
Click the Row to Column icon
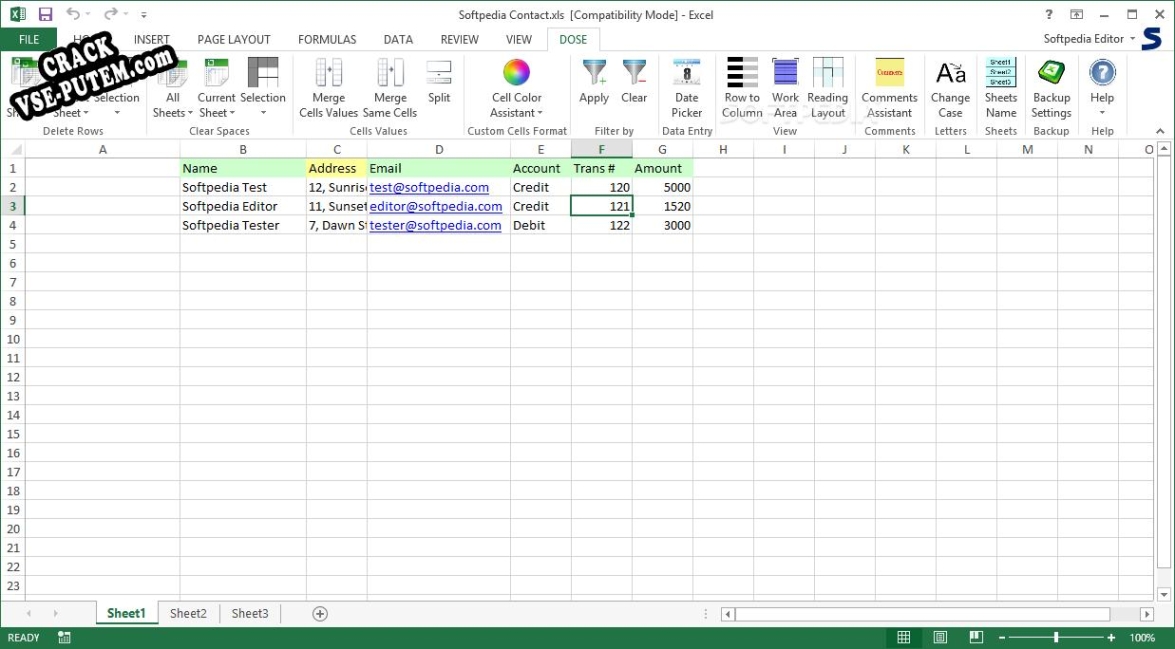pos(742,74)
